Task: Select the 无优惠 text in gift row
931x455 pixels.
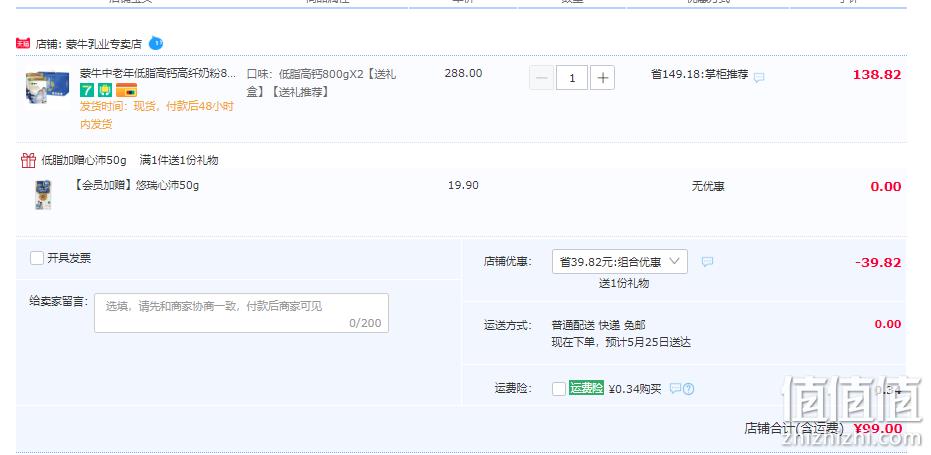Action: [x=708, y=187]
